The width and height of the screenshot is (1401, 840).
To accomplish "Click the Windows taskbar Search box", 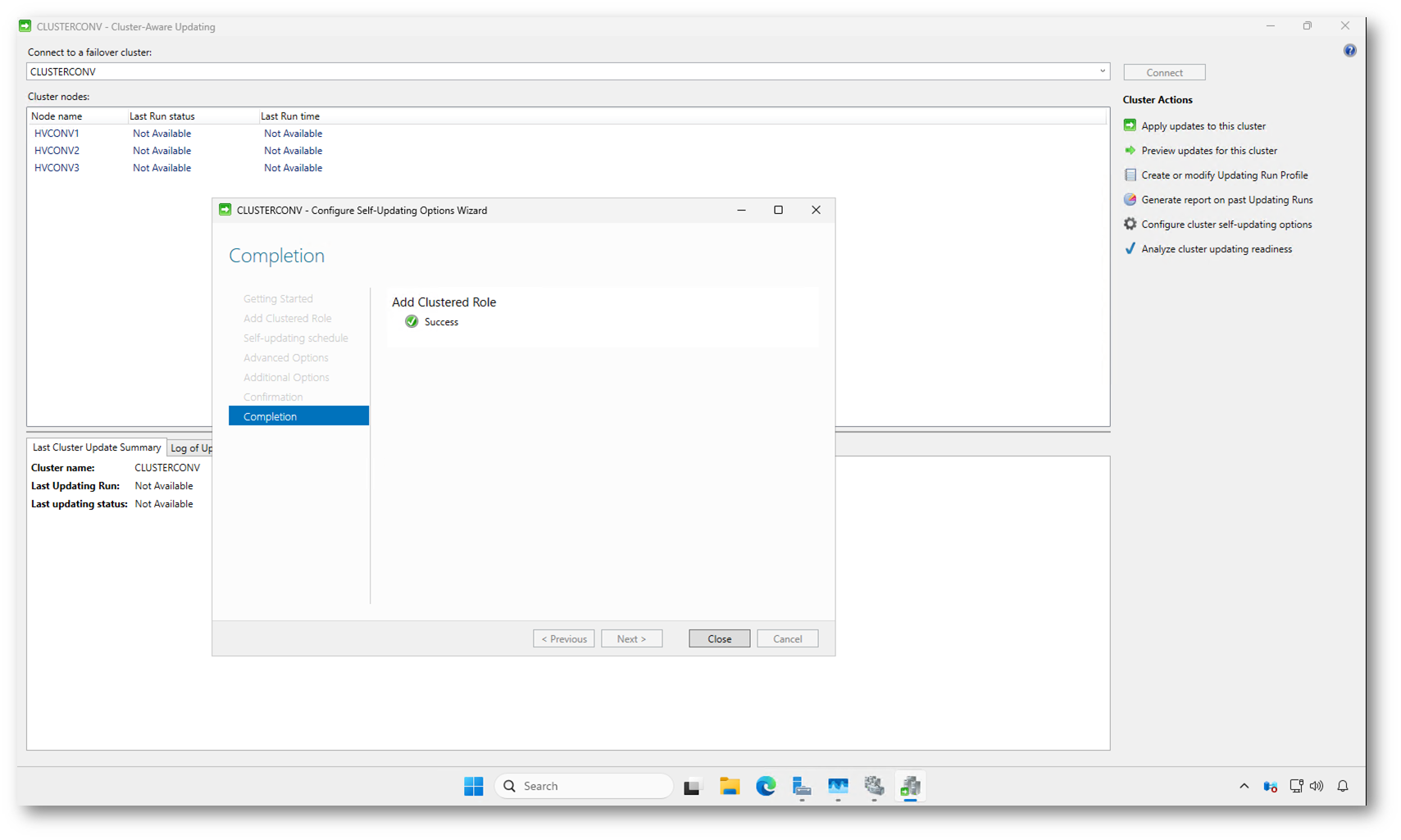I will coord(584,786).
